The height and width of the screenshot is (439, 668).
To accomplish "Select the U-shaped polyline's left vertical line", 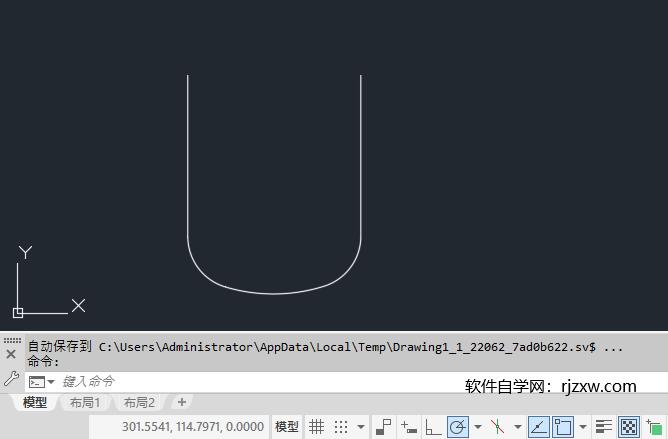I will point(188,156).
